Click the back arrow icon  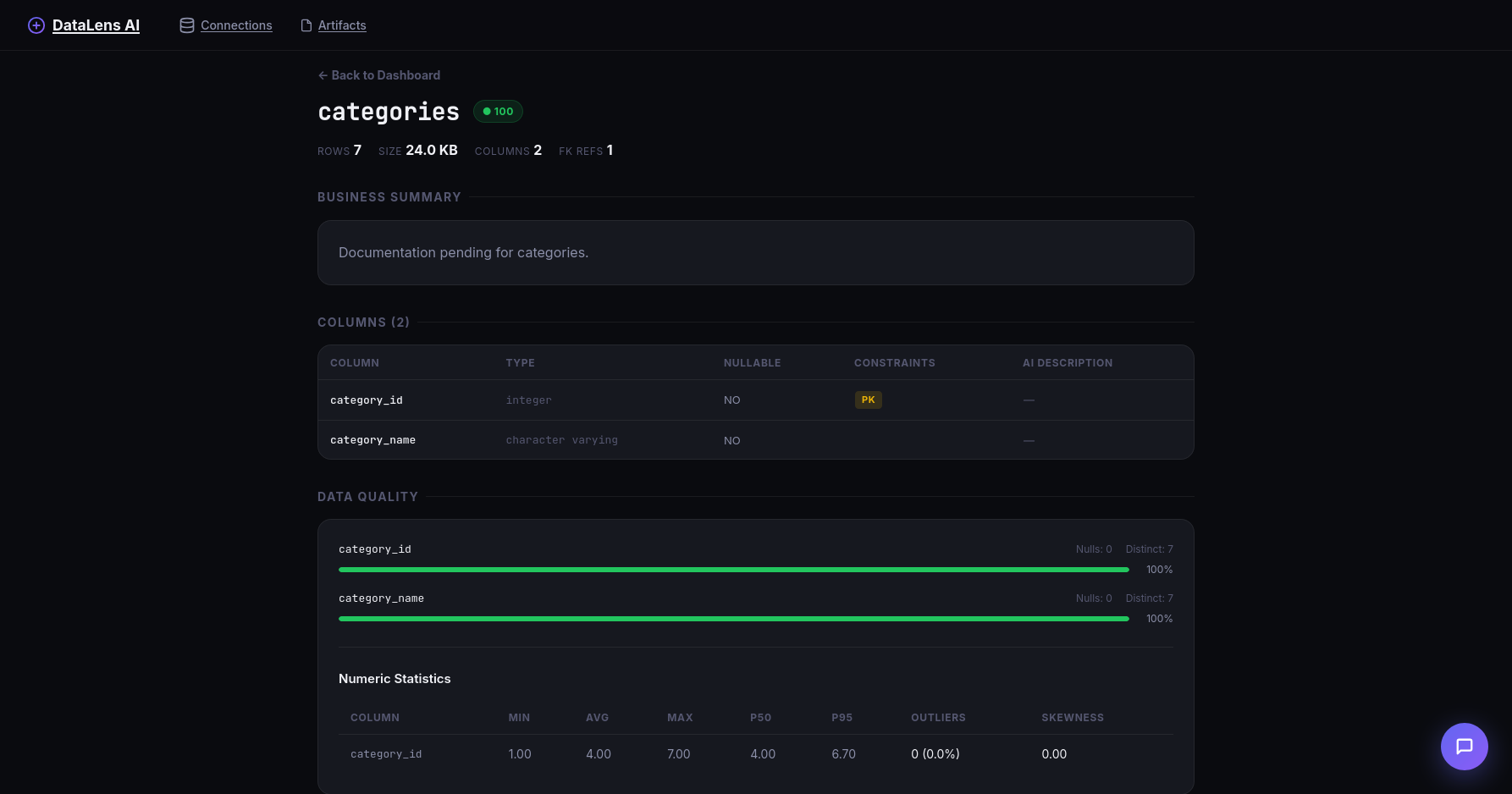(323, 75)
